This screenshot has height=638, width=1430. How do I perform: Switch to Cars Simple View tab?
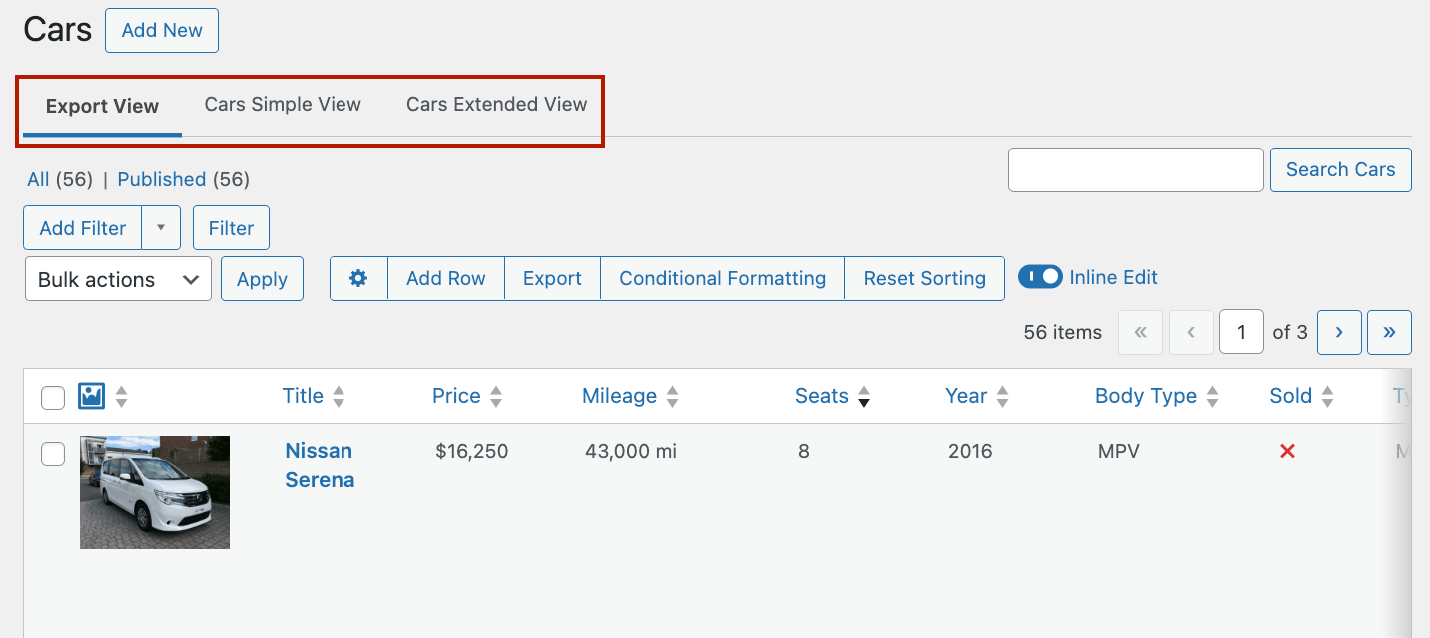[x=282, y=105]
